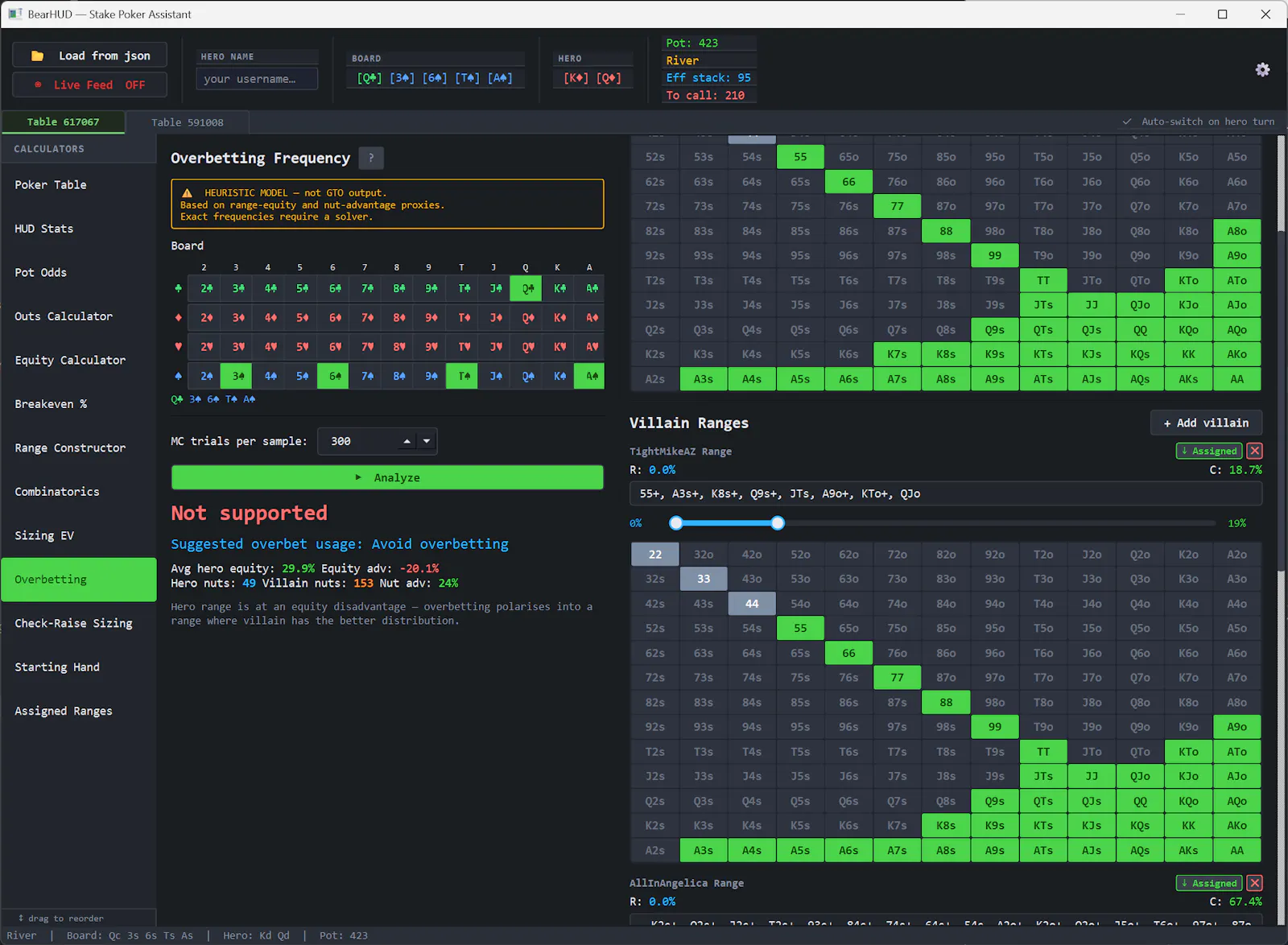Toggle A♠ card in board picker

tap(590, 376)
